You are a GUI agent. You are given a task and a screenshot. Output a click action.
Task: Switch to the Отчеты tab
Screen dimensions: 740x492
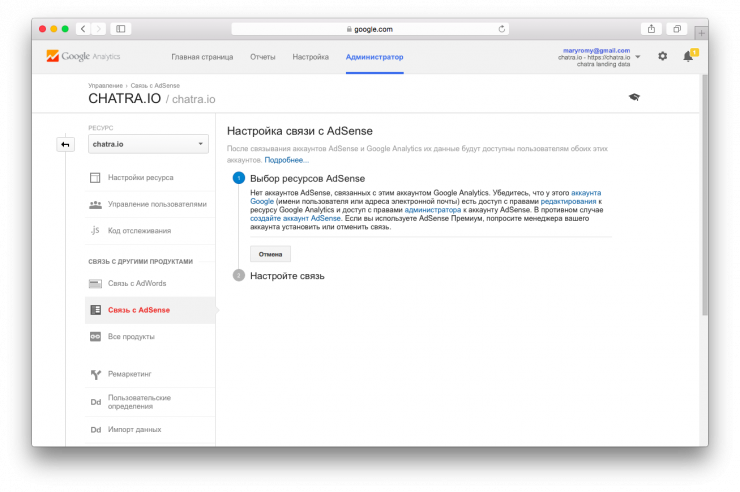(x=263, y=57)
